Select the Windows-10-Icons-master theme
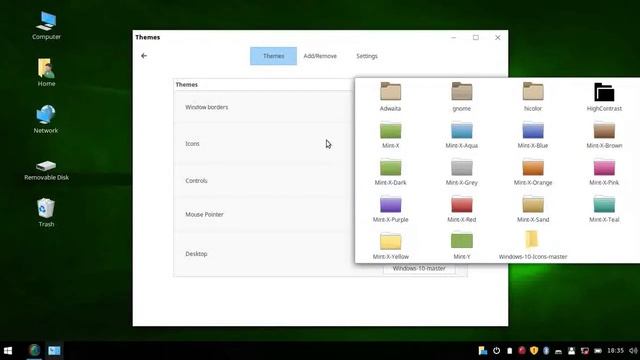Viewport: 640px width, 360px height. pos(533,246)
